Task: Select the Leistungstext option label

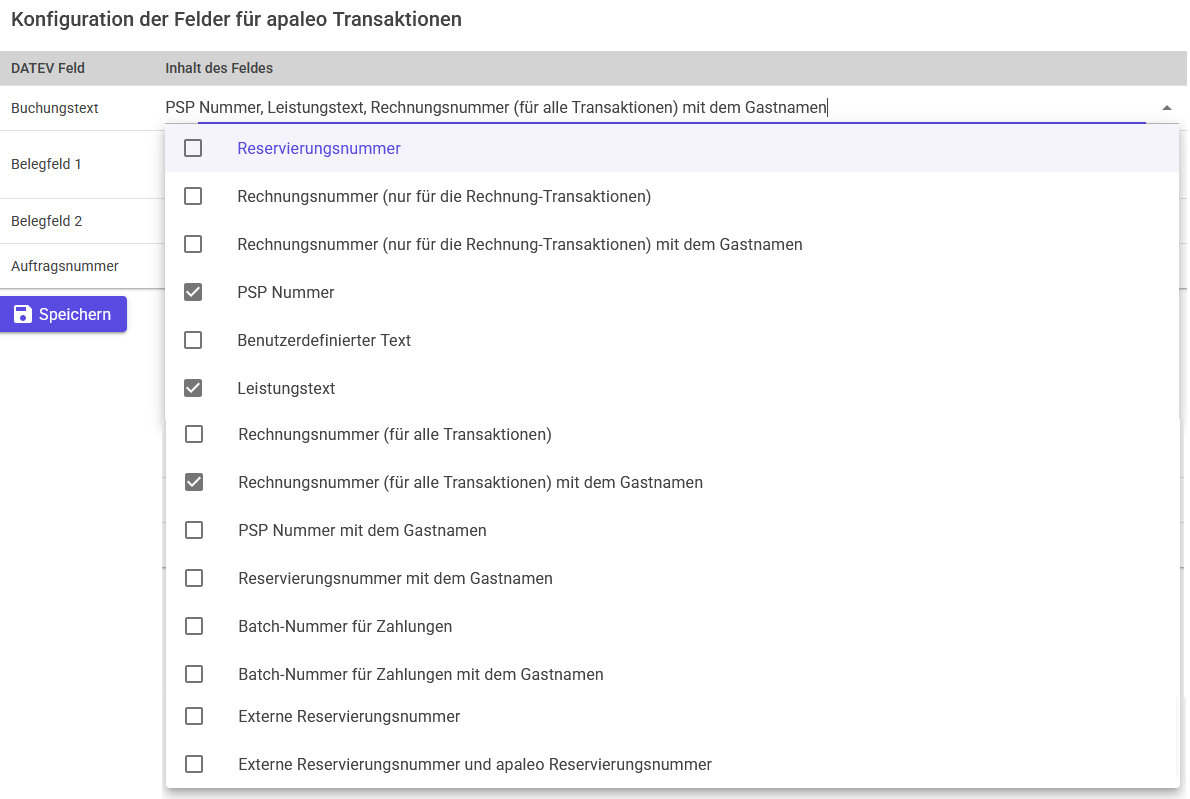Action: tap(286, 388)
